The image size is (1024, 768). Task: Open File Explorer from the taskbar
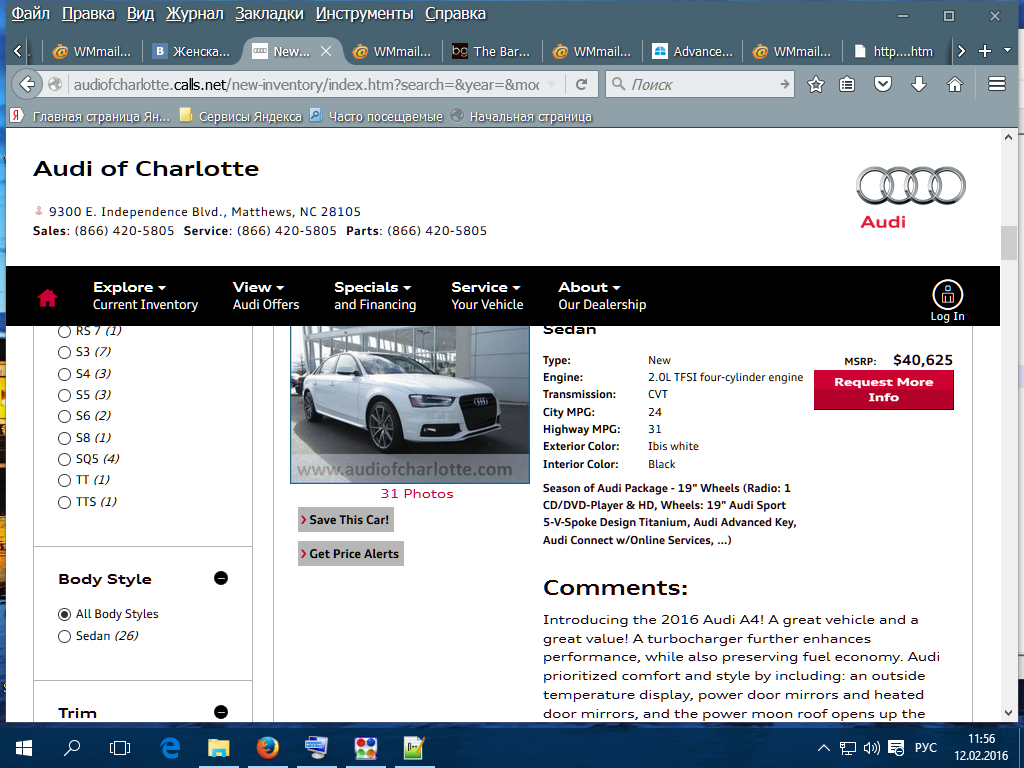tap(219, 748)
